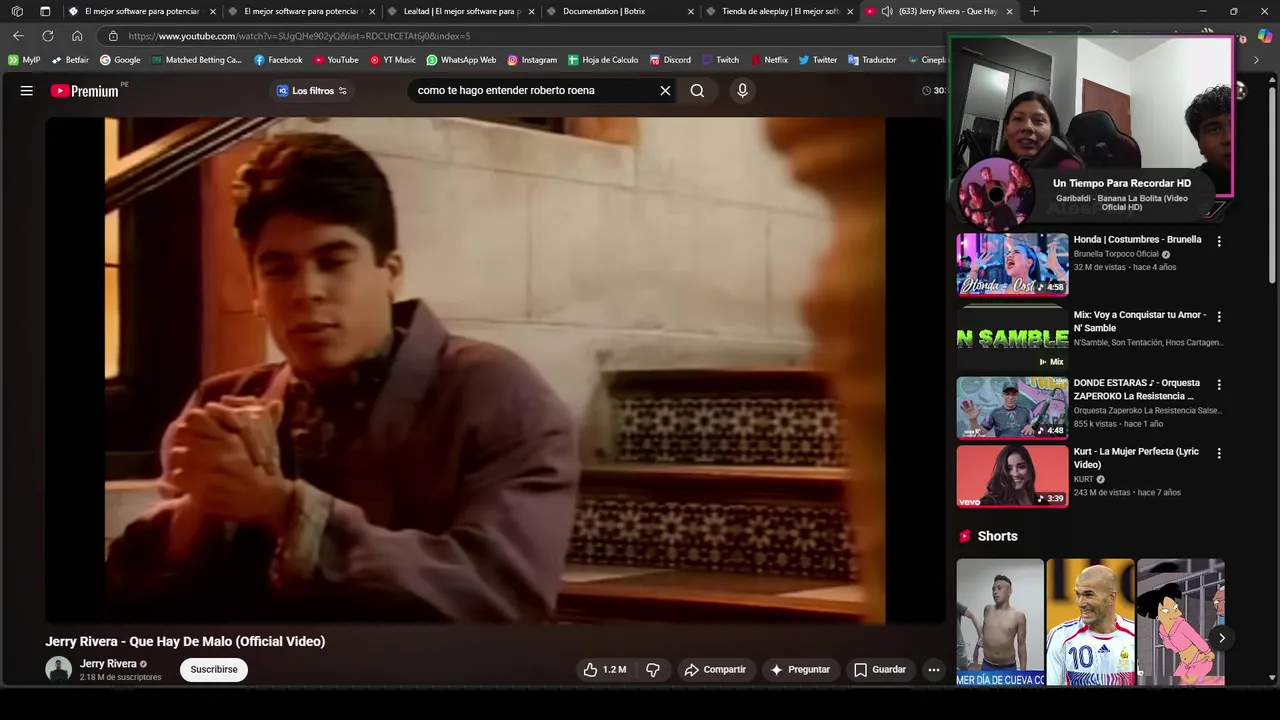Share the video using the Compartir button
Viewport: 1280px width, 720px height.
point(716,669)
